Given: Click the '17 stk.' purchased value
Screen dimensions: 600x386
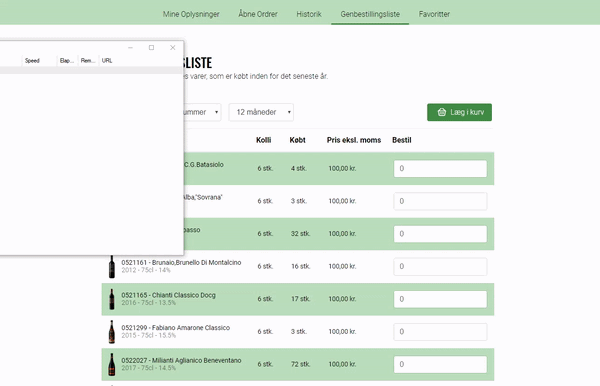Looking at the screenshot, I should click(x=300, y=299).
